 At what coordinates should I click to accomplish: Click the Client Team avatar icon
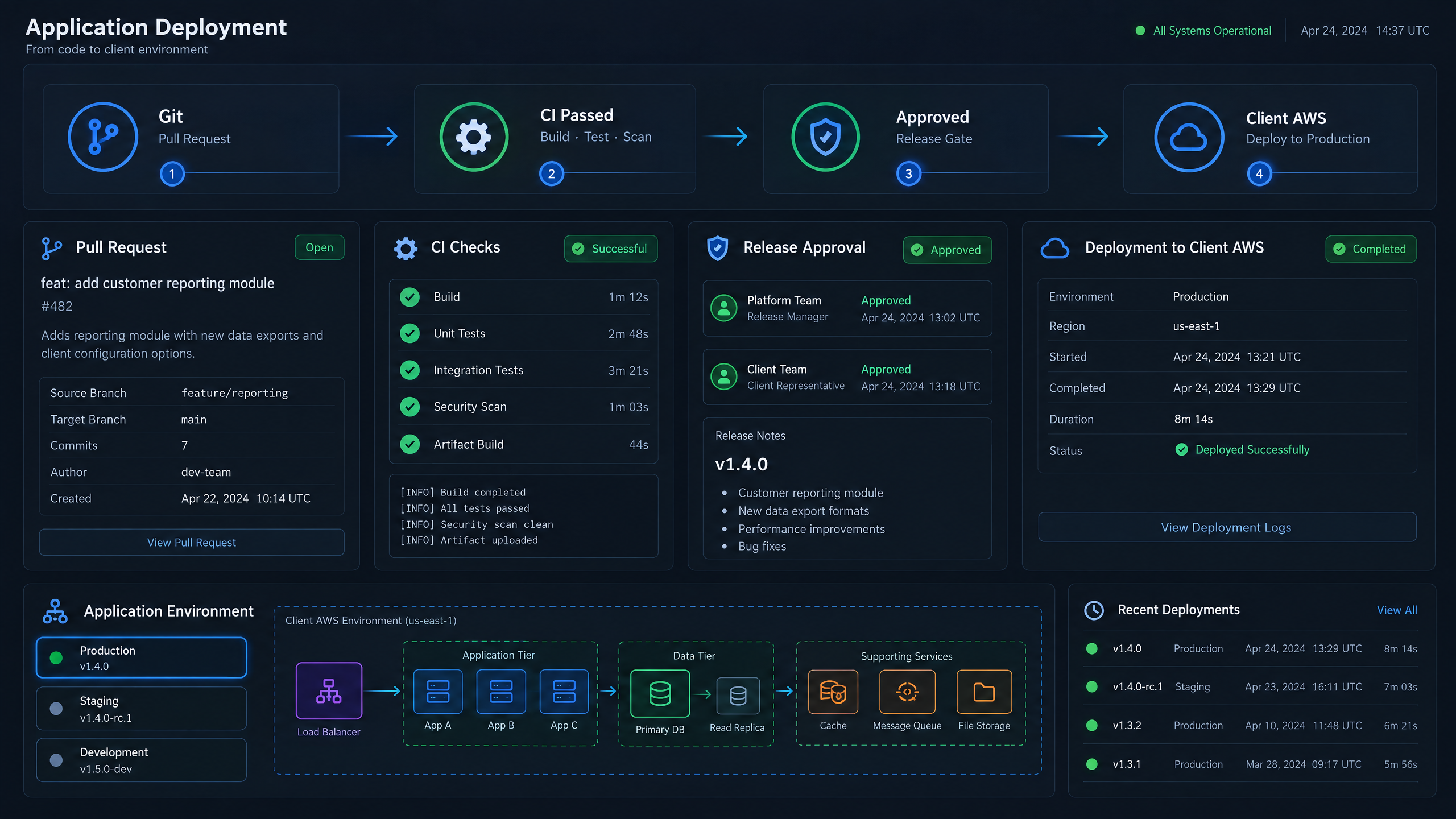[x=724, y=377]
